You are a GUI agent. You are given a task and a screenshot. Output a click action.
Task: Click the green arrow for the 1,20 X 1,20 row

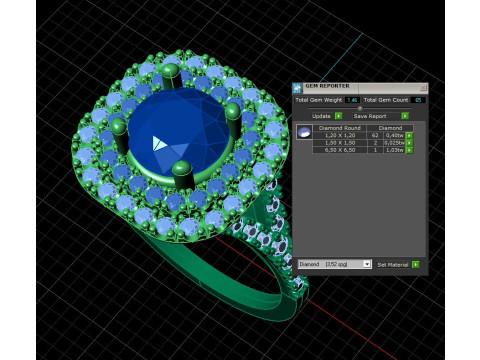(x=409, y=135)
